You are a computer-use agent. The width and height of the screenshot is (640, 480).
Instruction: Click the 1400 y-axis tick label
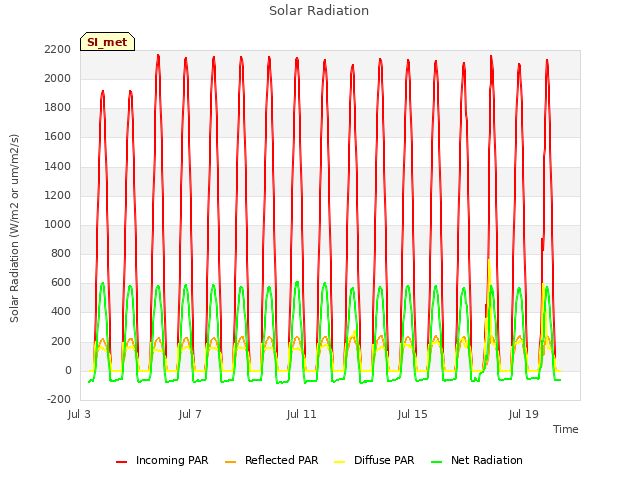[58, 166]
